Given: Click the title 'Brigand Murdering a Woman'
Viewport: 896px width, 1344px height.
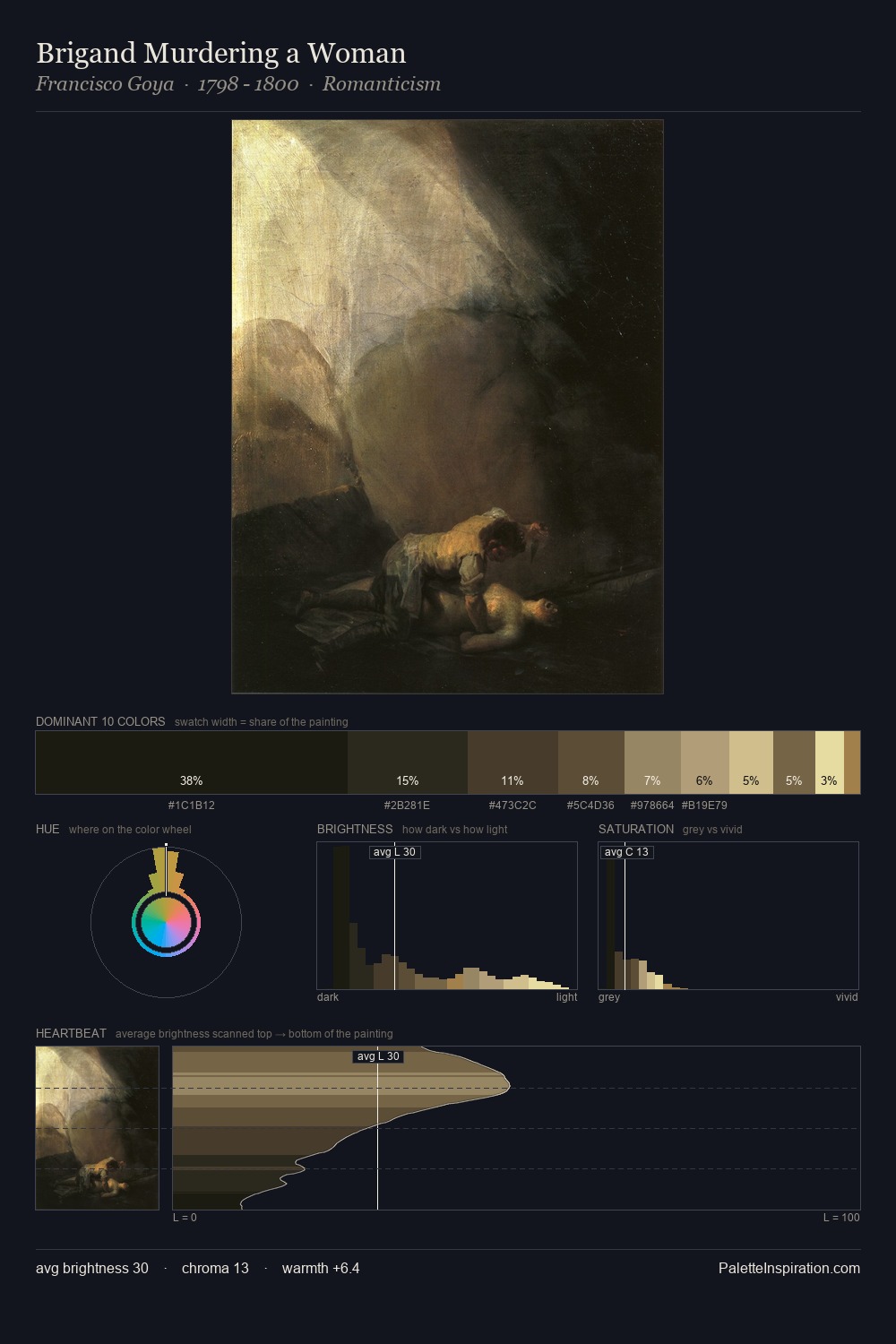Looking at the screenshot, I should coord(221,53).
